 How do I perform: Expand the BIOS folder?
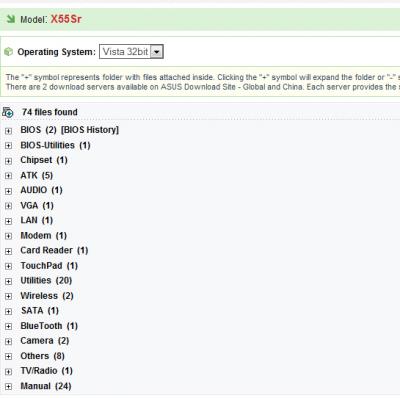click(x=8, y=131)
